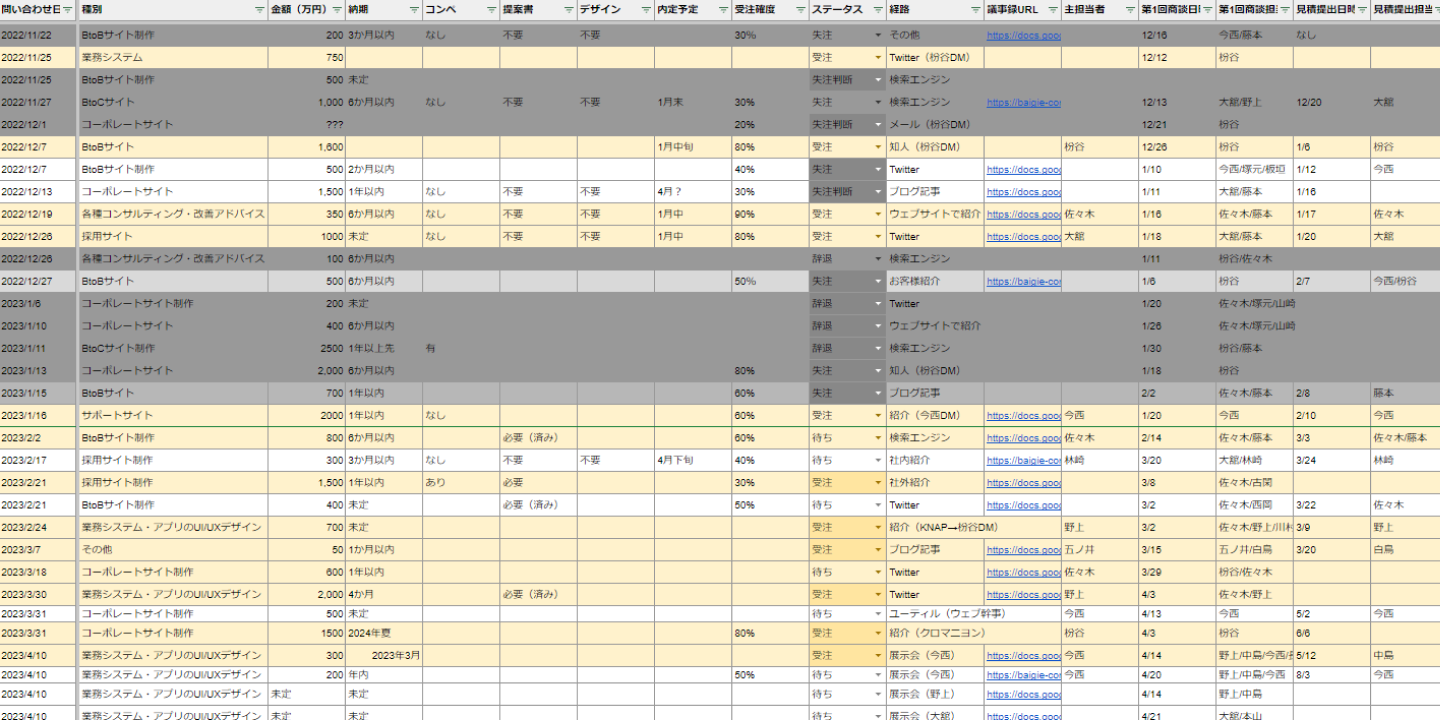Select the お客様紹介 route cell
1440x720 pixels.
[x=934, y=281]
